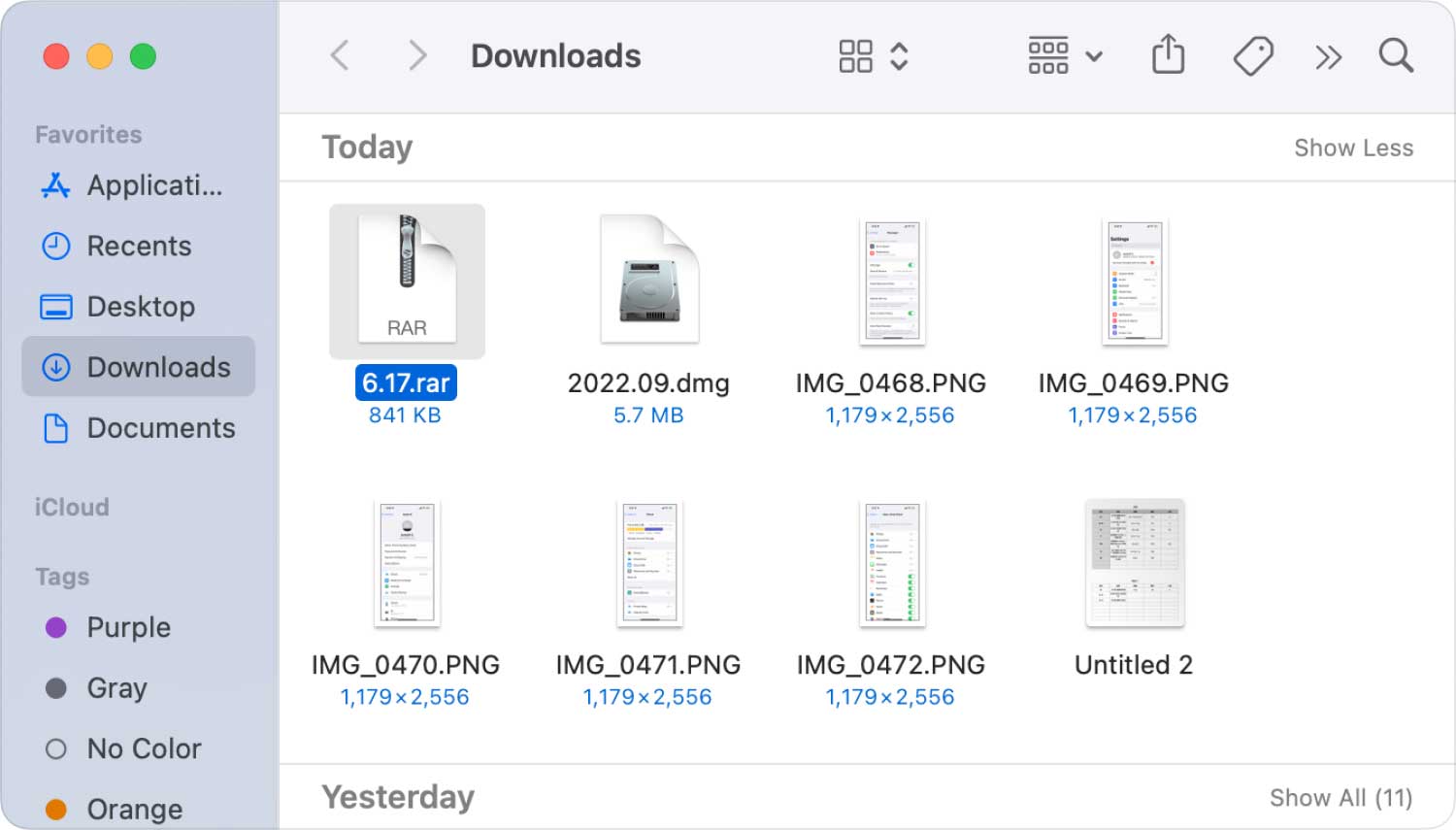Select the IMG_0470.PNG screenshot

[x=407, y=563]
